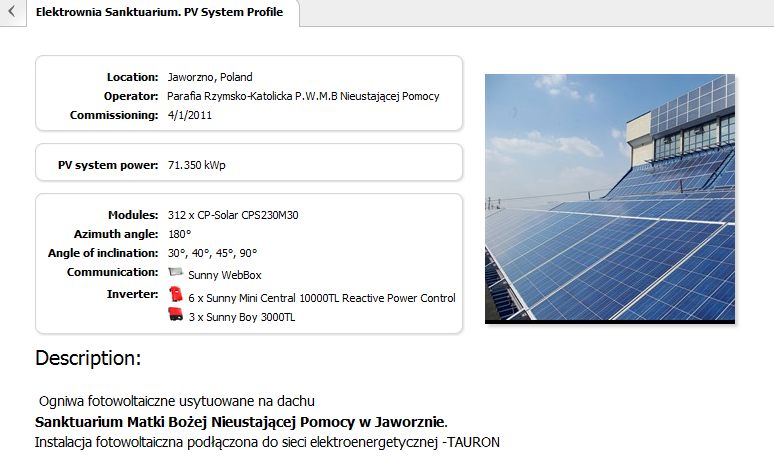
Task: Click the Sunny WebBox device icon
Action: [176, 273]
